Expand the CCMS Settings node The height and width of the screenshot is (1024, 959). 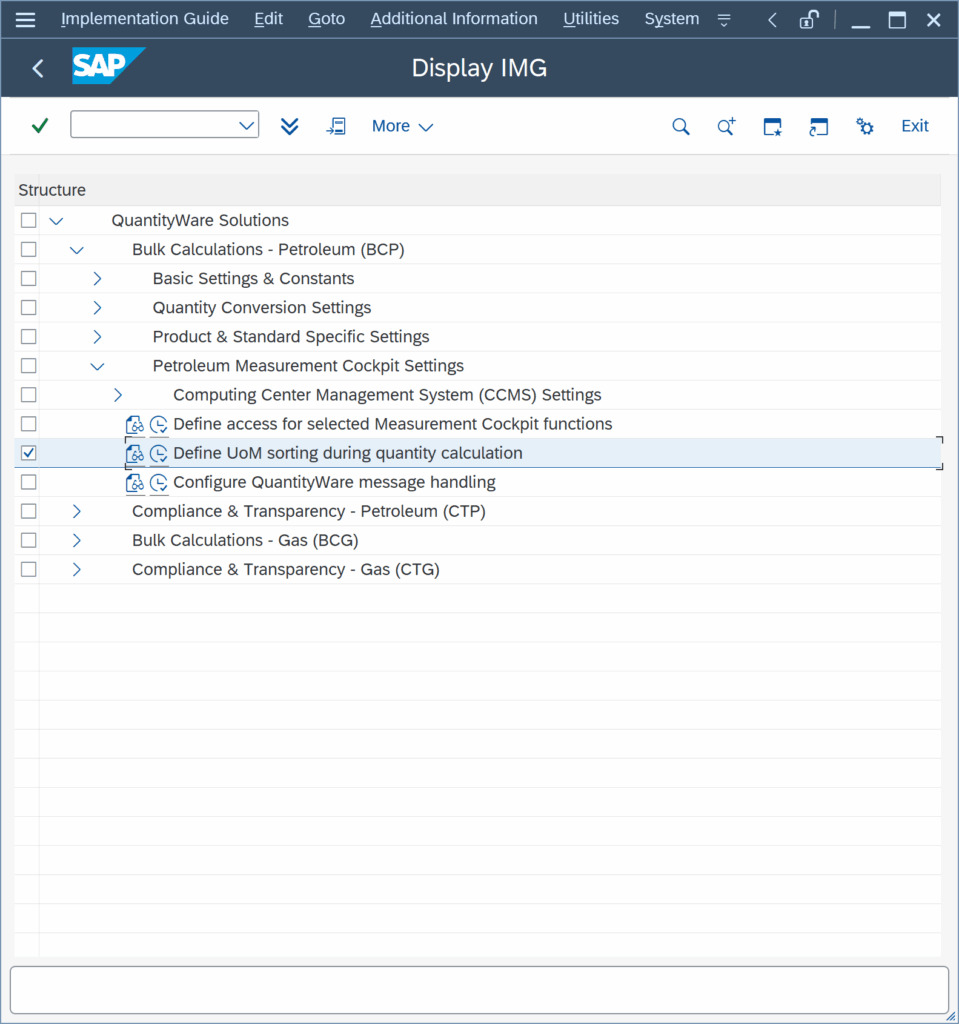click(x=118, y=395)
